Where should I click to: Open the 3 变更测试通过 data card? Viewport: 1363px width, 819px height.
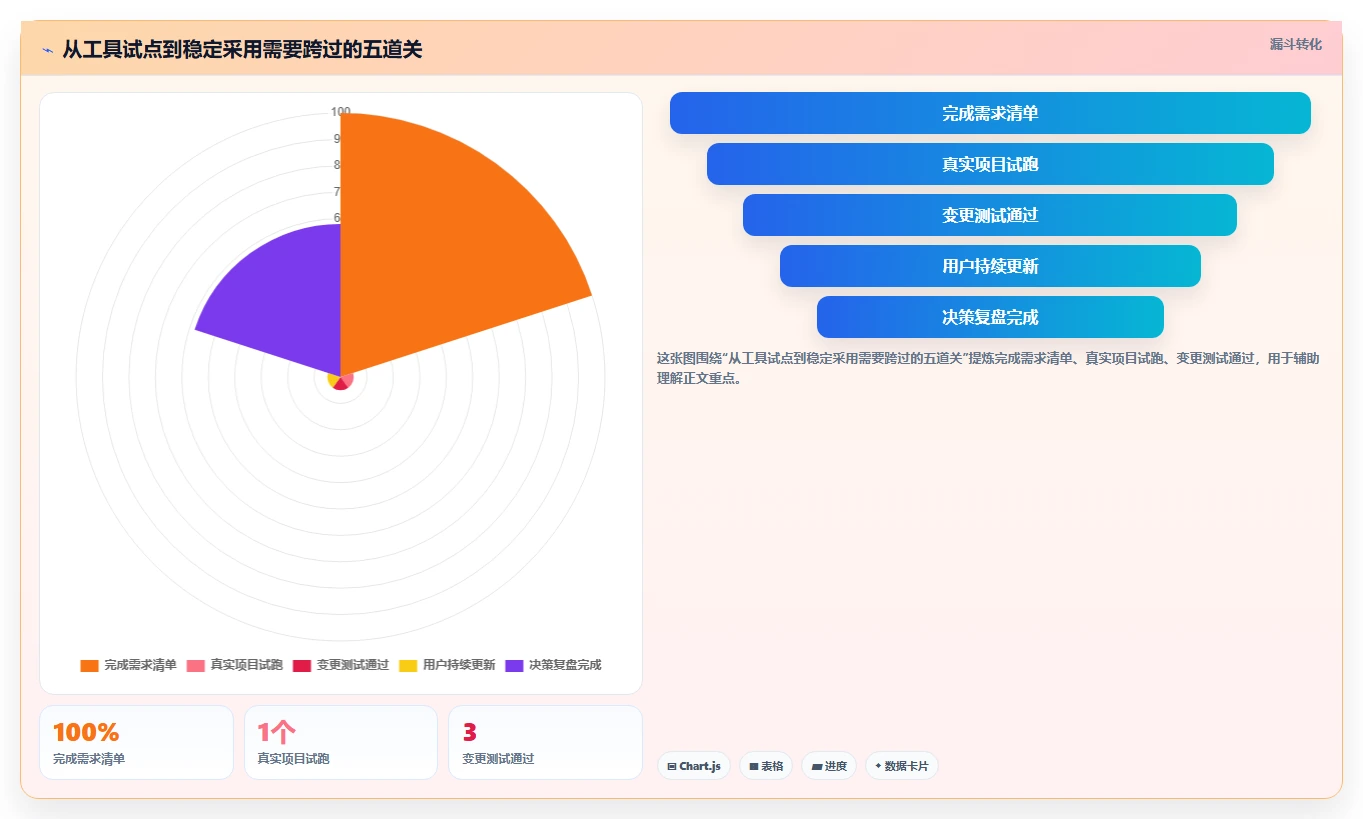pyautogui.click(x=545, y=742)
